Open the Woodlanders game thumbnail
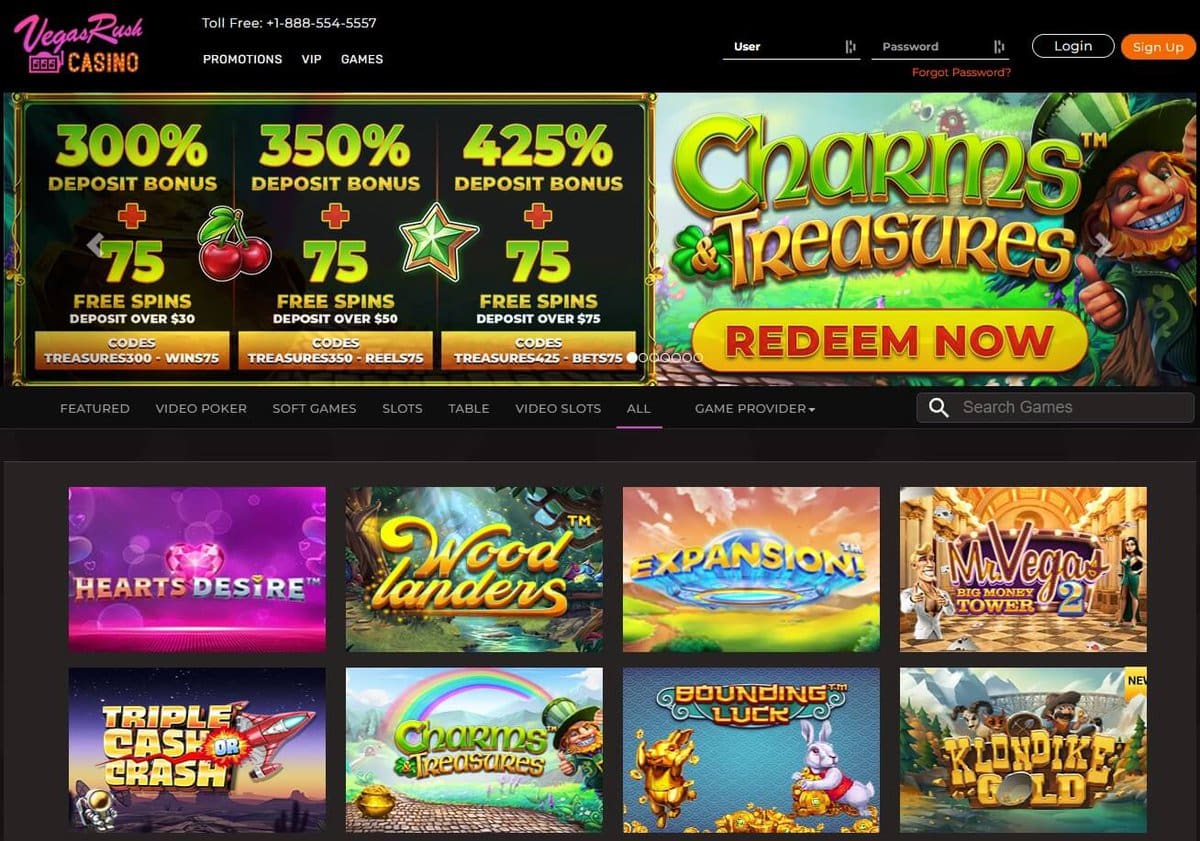 click(x=474, y=569)
